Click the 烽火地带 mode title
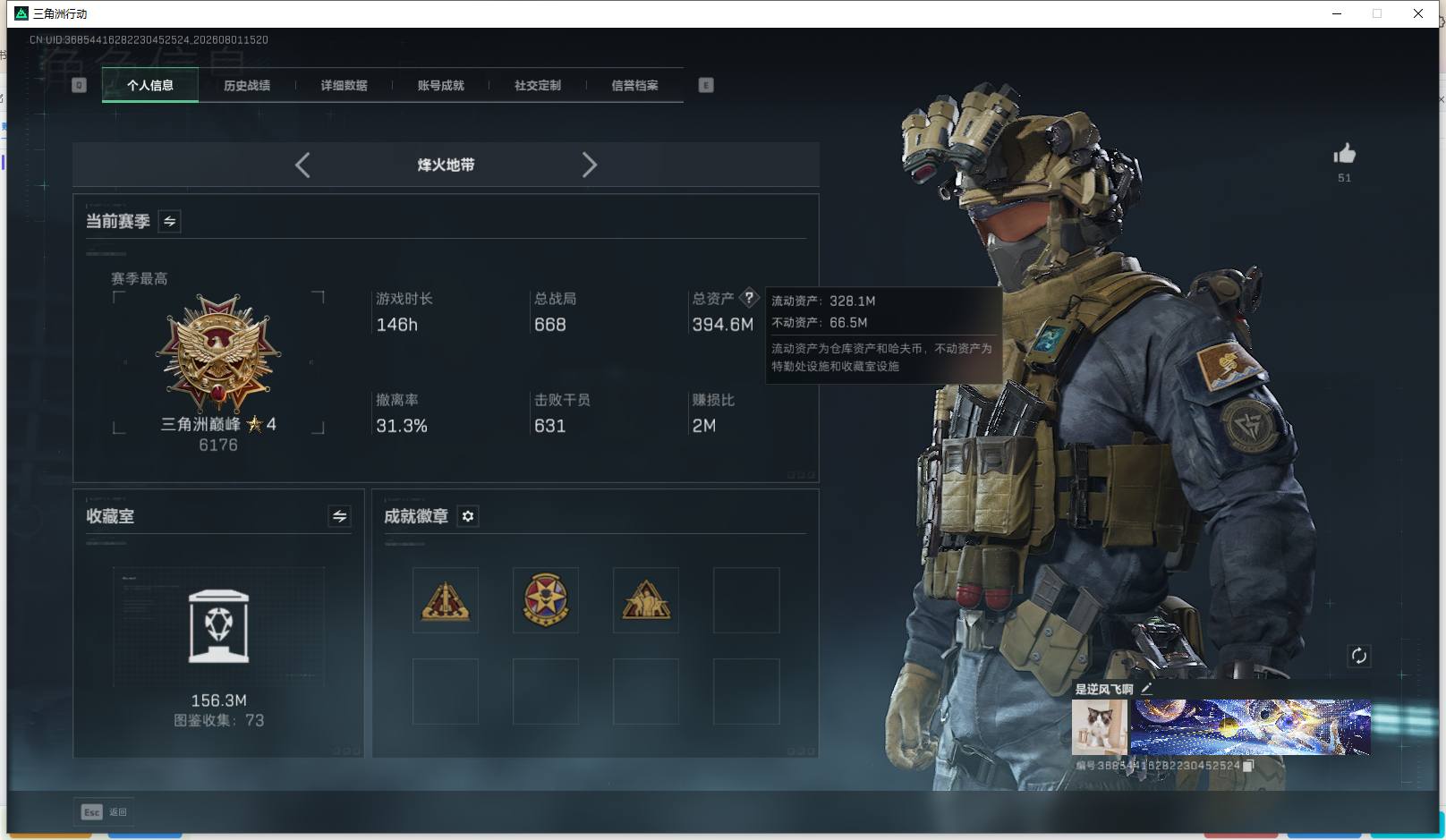The height and width of the screenshot is (840, 1446). pos(446,165)
